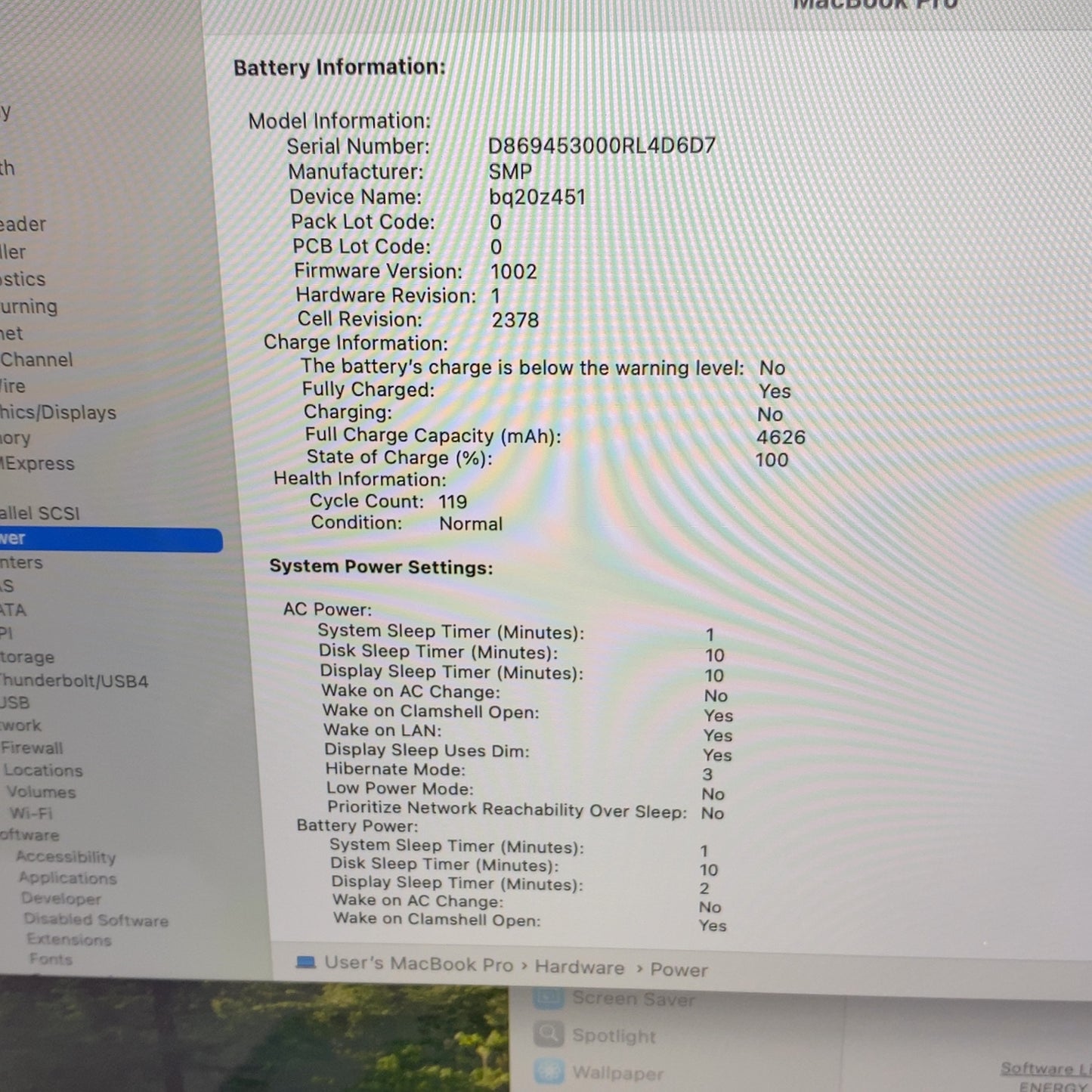Open Disabled Software in the sidebar
Image resolution: width=1092 pixels, height=1092 pixels.
click(x=96, y=920)
